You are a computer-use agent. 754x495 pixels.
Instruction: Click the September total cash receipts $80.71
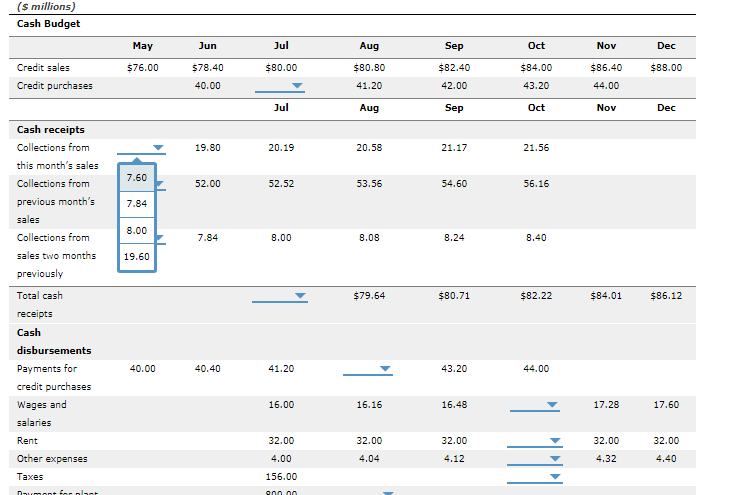point(454,296)
